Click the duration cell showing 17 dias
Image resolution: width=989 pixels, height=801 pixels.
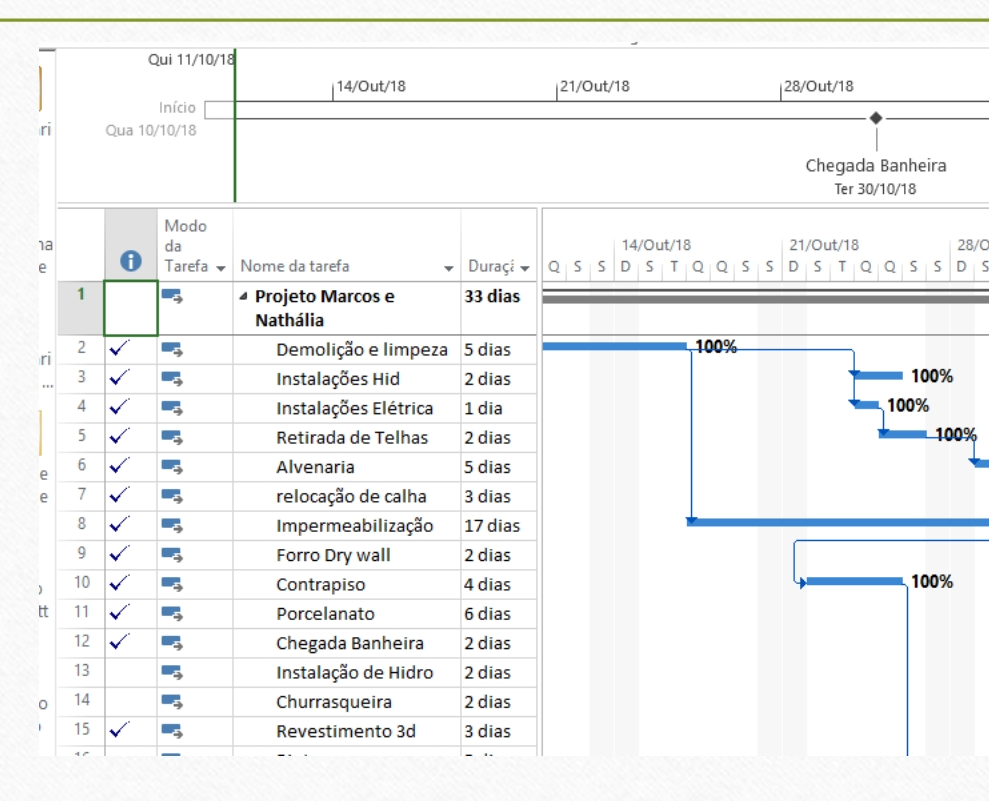tap(492, 525)
